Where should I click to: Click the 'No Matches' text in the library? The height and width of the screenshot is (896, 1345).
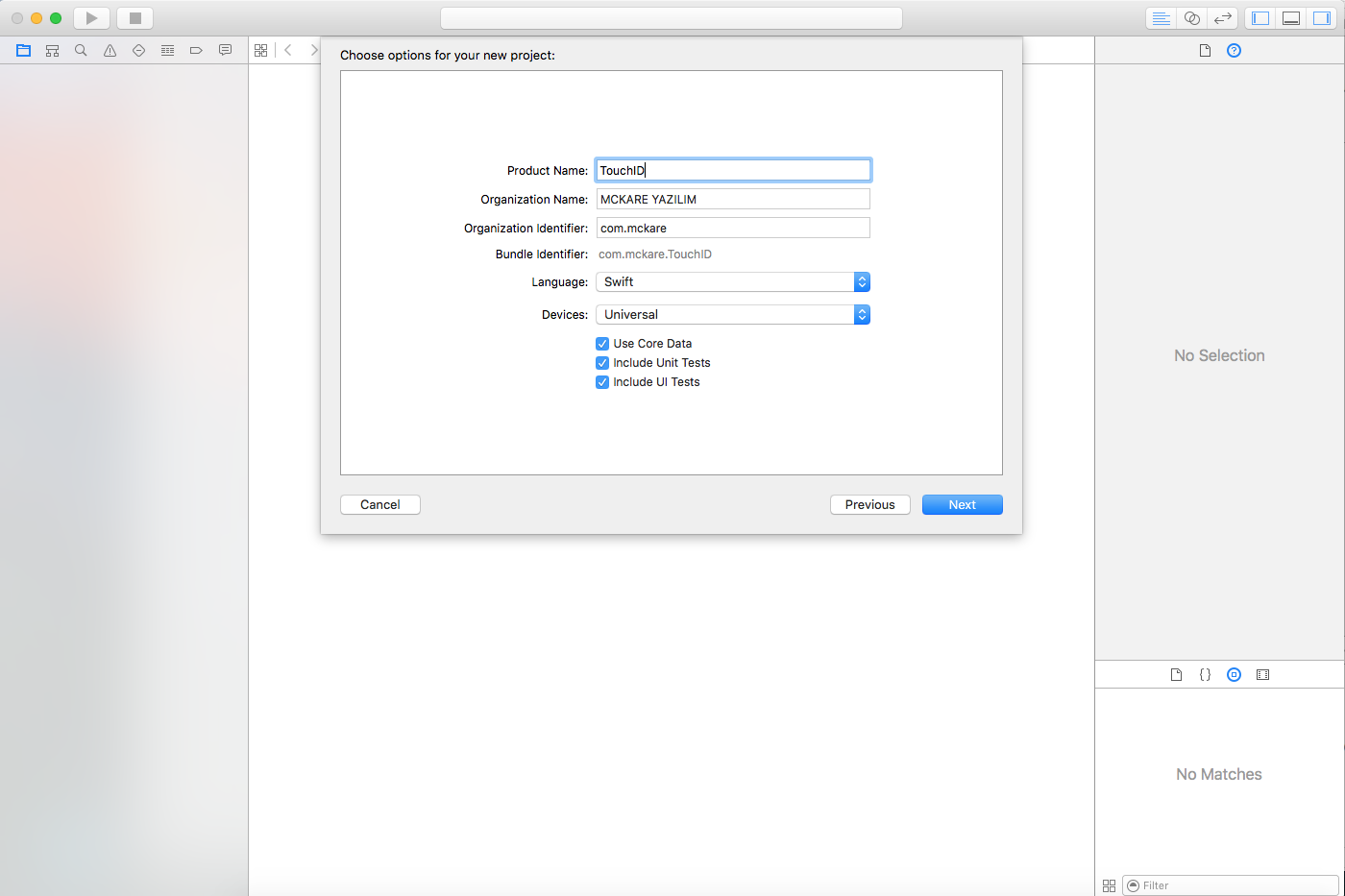(x=1219, y=774)
